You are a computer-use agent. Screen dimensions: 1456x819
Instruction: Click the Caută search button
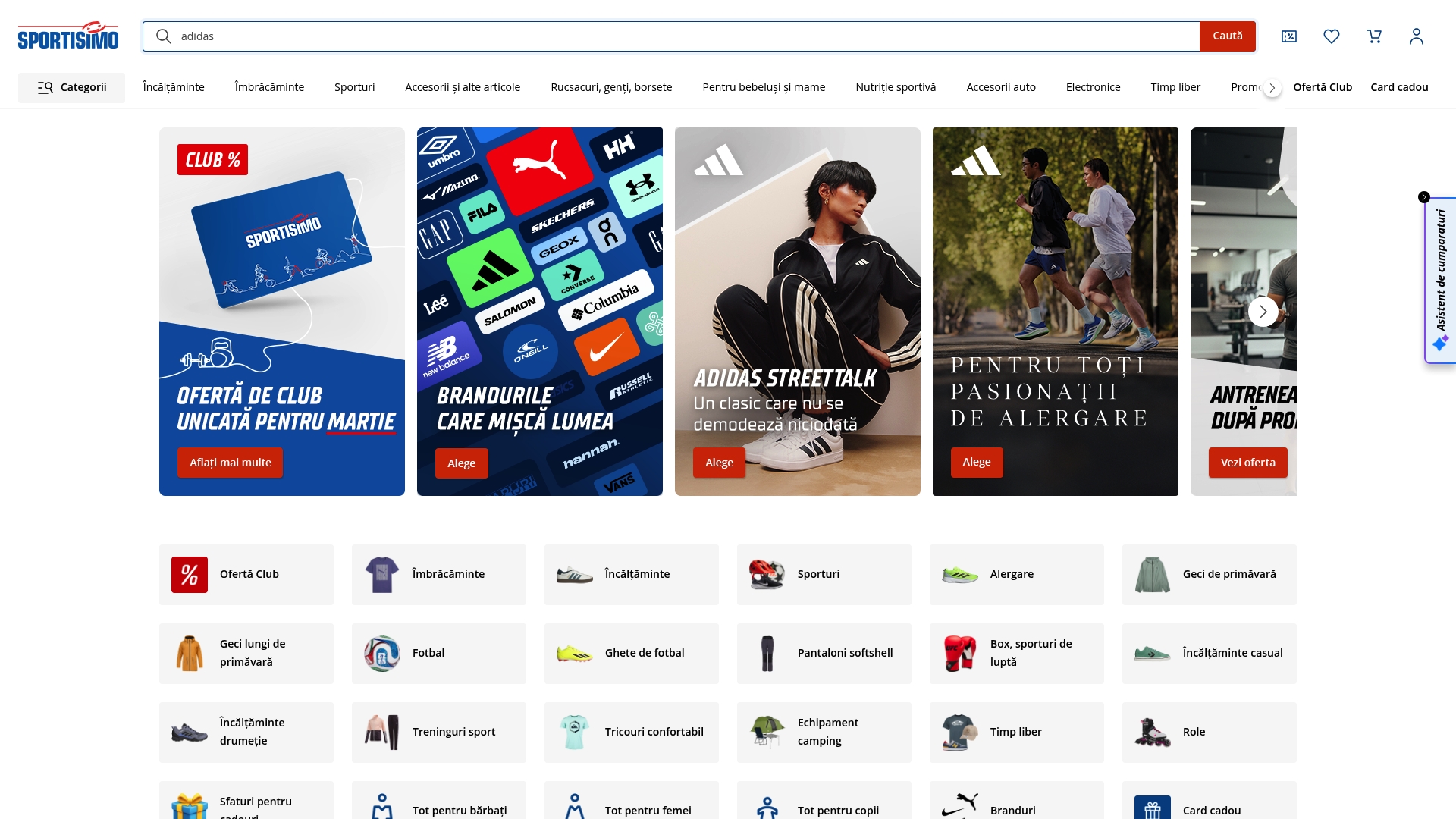pos(1228,36)
